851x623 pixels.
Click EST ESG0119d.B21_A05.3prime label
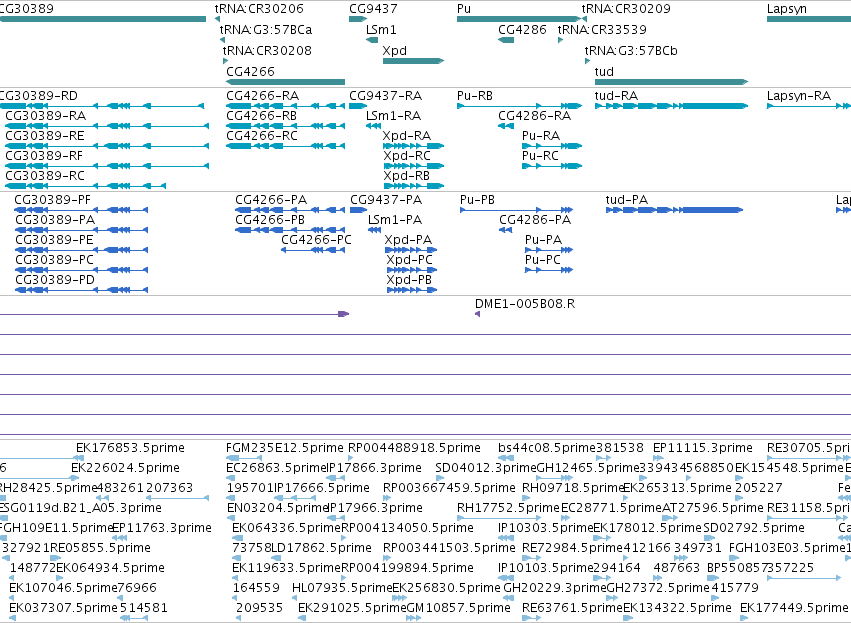click(80, 508)
